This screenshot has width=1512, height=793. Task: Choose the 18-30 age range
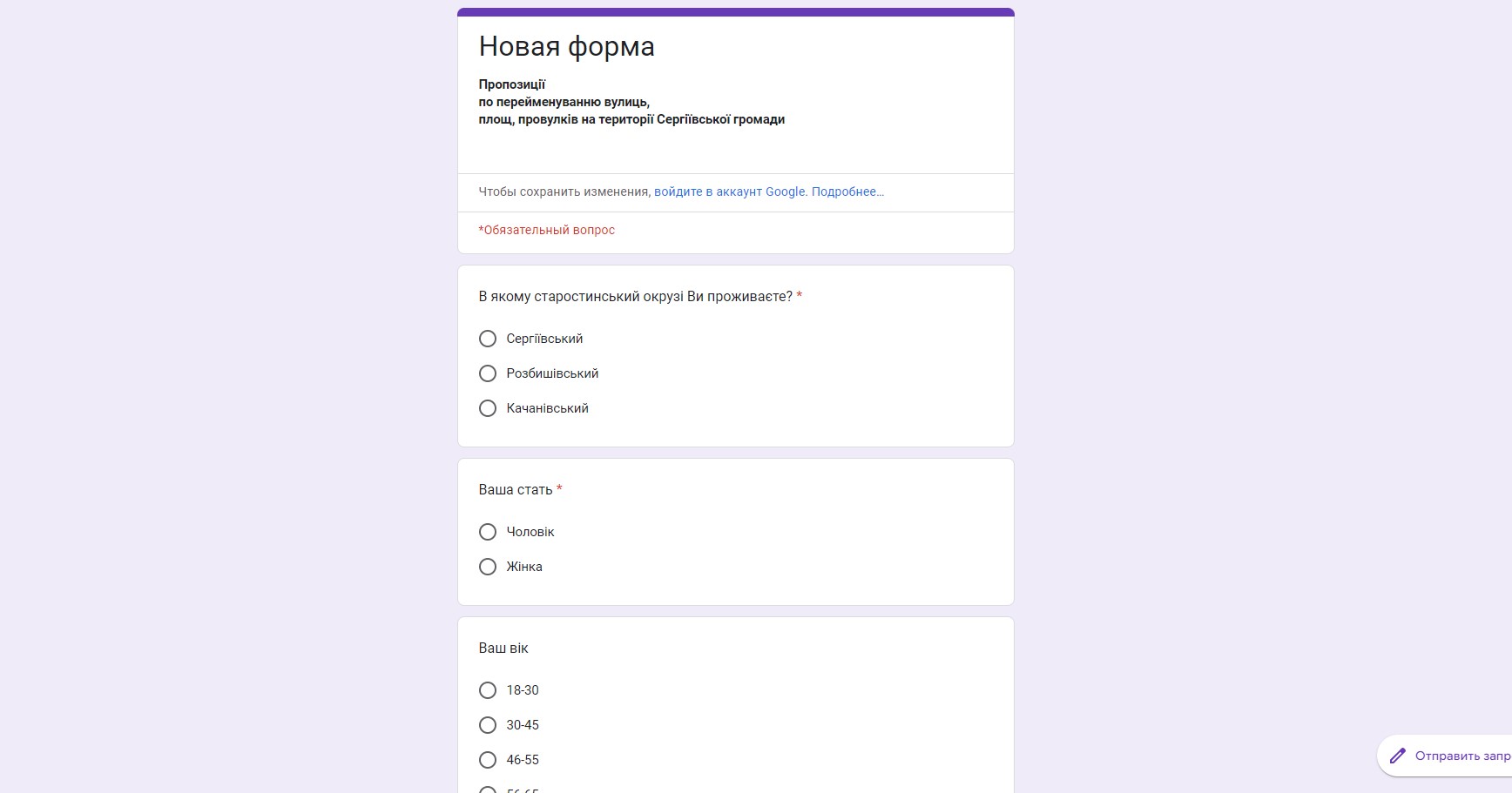pos(488,690)
